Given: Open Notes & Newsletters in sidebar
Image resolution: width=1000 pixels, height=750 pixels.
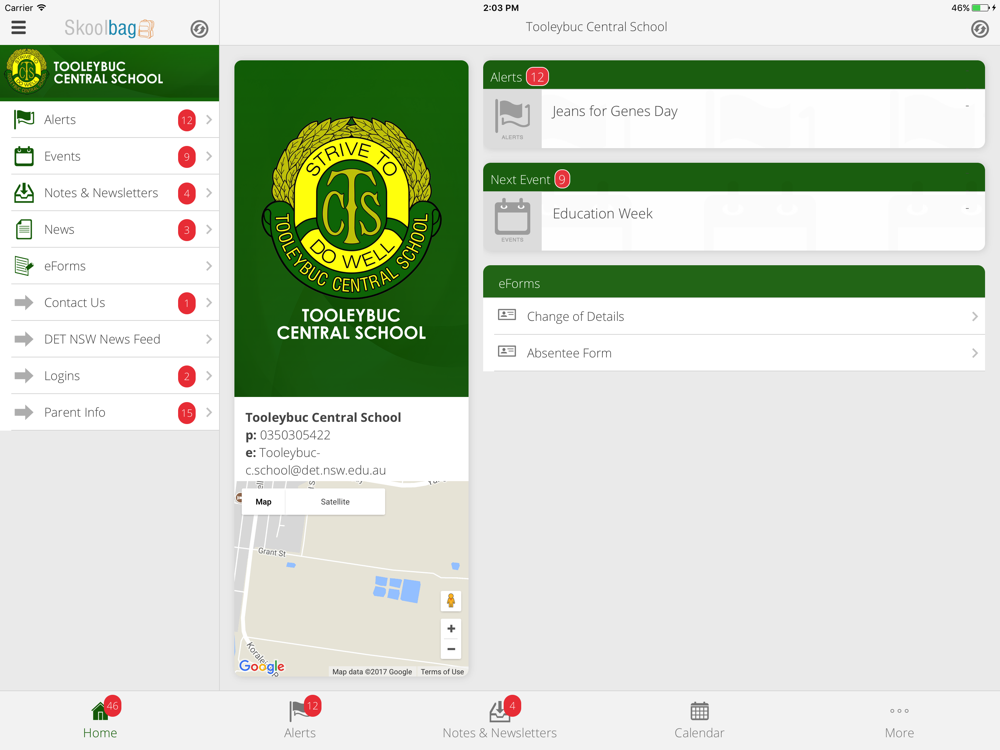Looking at the screenshot, I should 110,193.
